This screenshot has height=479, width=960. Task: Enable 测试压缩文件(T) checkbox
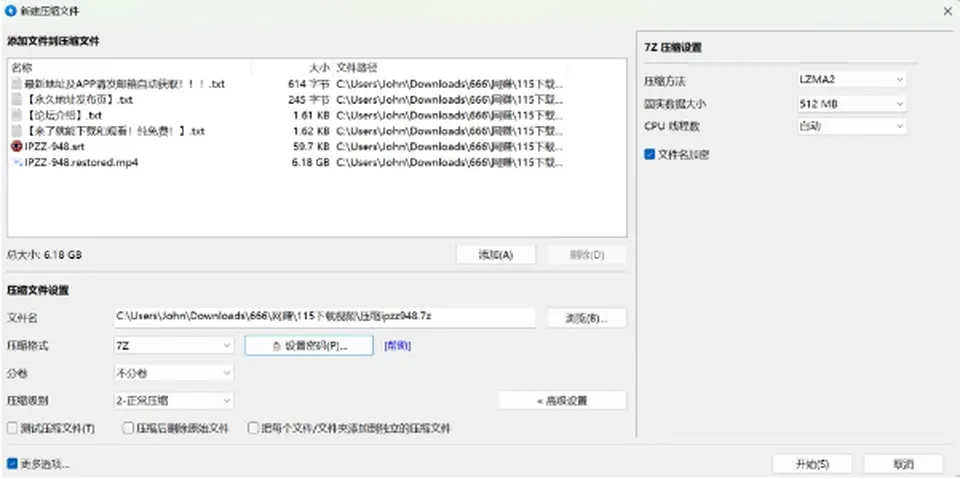tap(12, 428)
